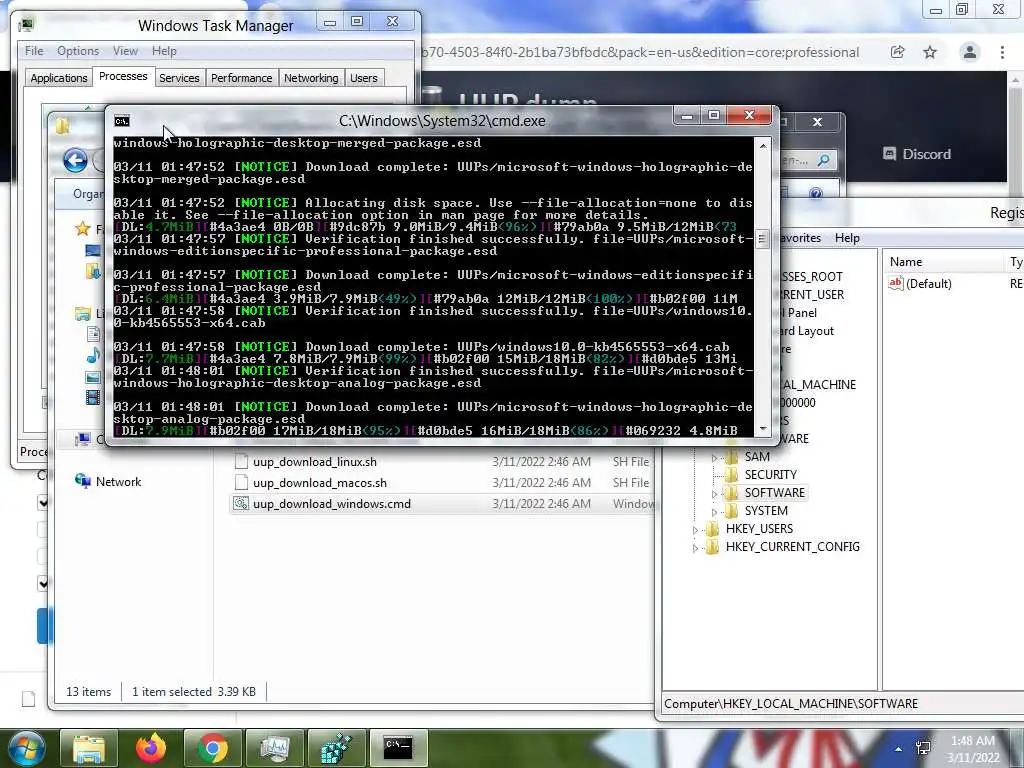Open Registry Editor Help menu

point(847,238)
